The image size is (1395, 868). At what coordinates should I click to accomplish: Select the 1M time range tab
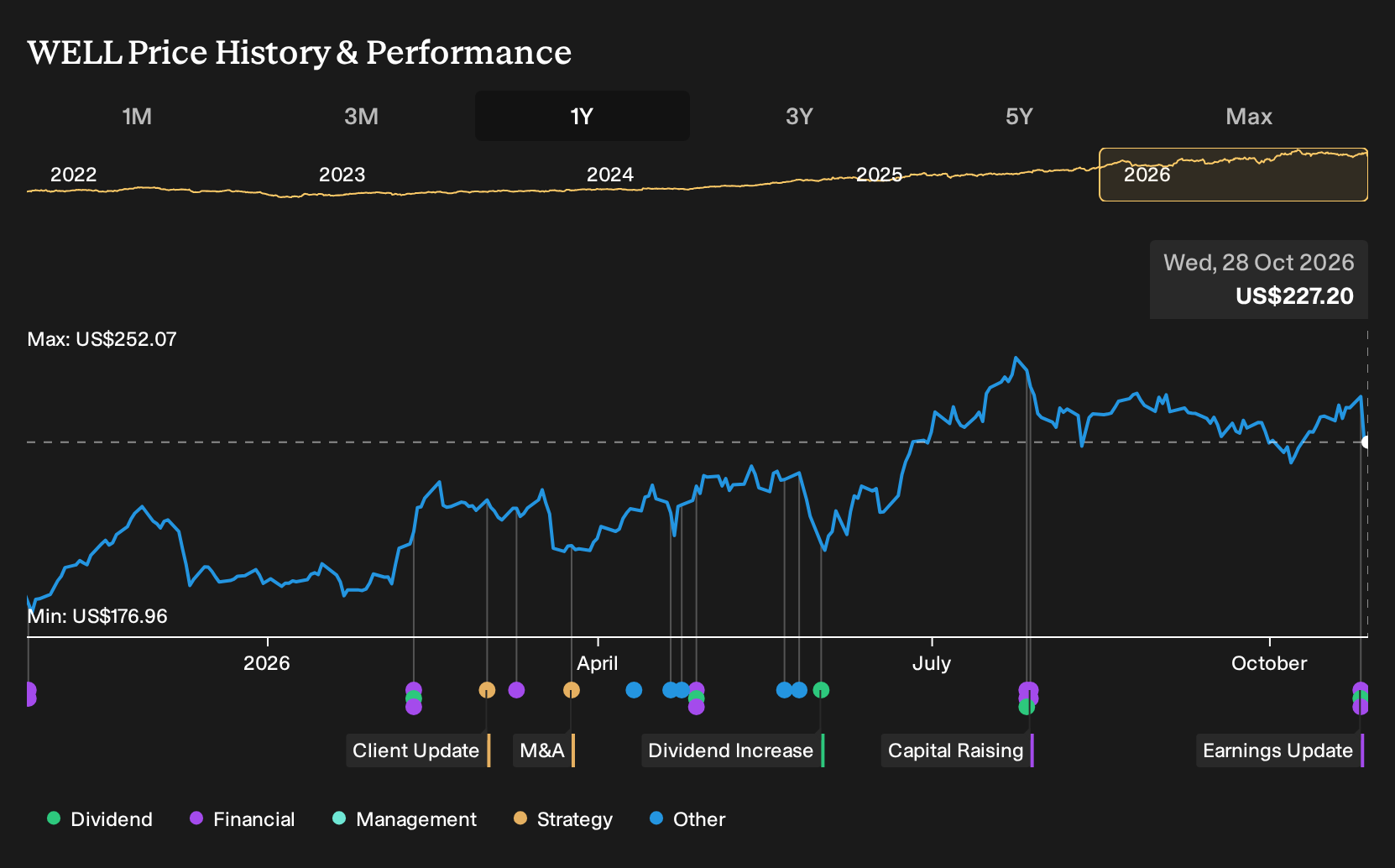[137, 116]
